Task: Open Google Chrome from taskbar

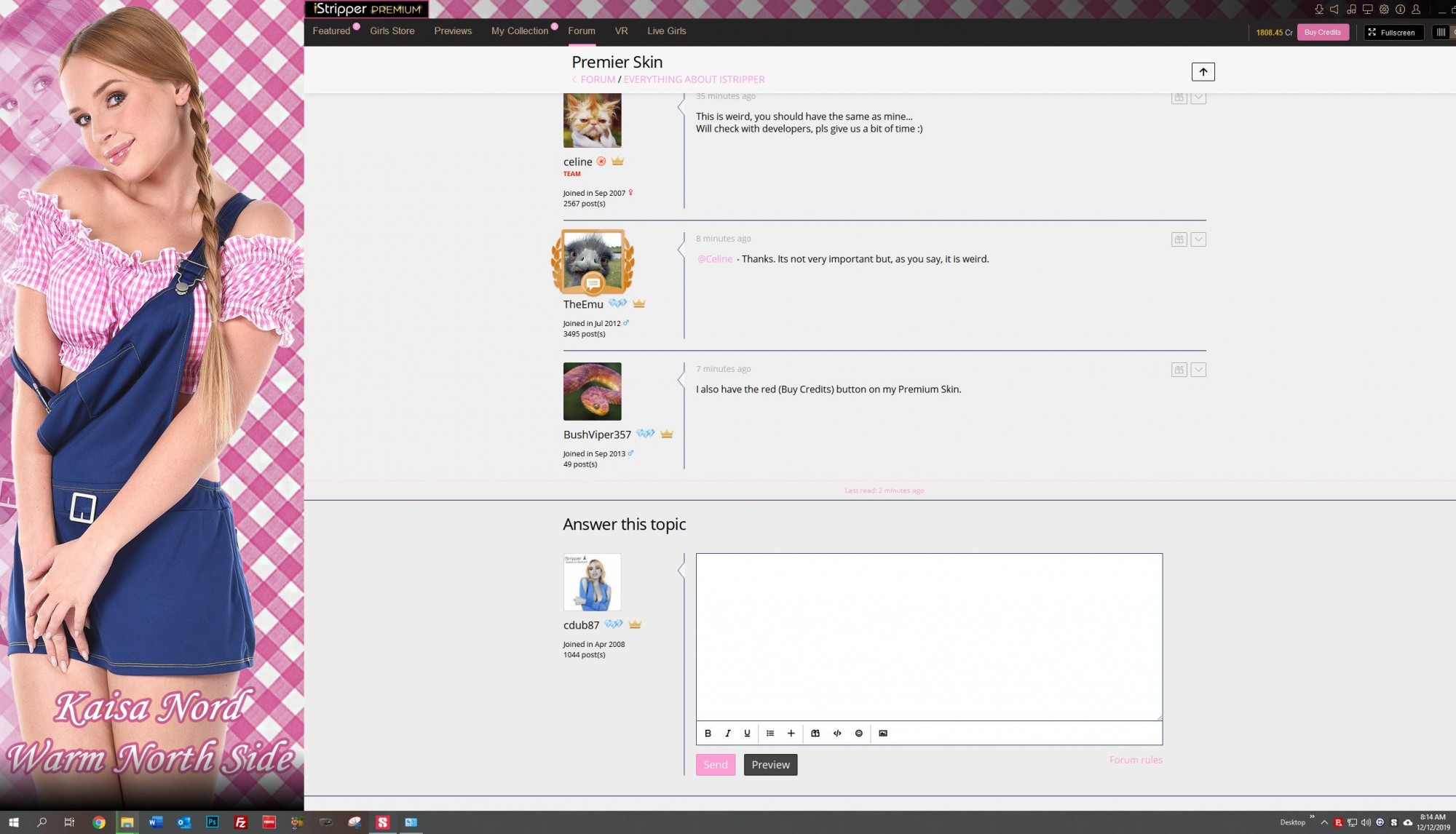Action: coord(98,822)
